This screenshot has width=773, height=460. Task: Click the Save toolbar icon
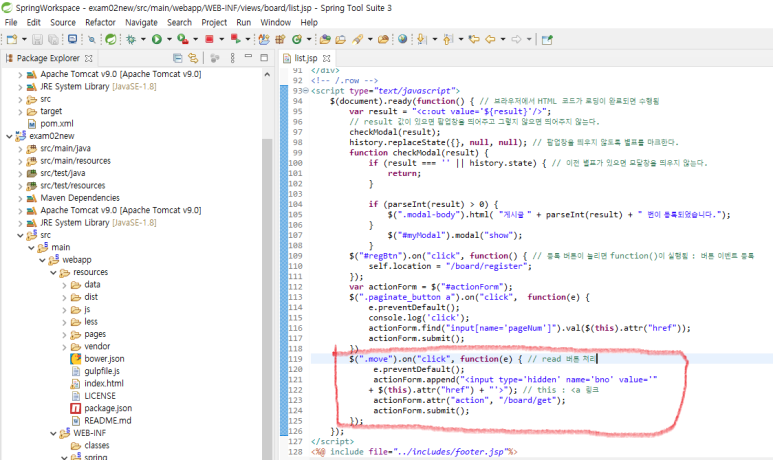tap(37, 39)
